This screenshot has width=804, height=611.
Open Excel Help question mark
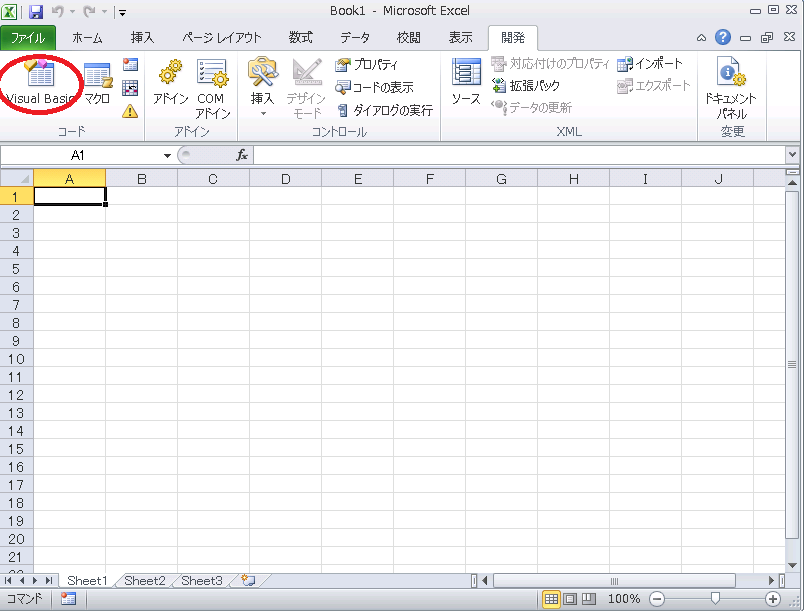pyautogui.click(x=723, y=37)
